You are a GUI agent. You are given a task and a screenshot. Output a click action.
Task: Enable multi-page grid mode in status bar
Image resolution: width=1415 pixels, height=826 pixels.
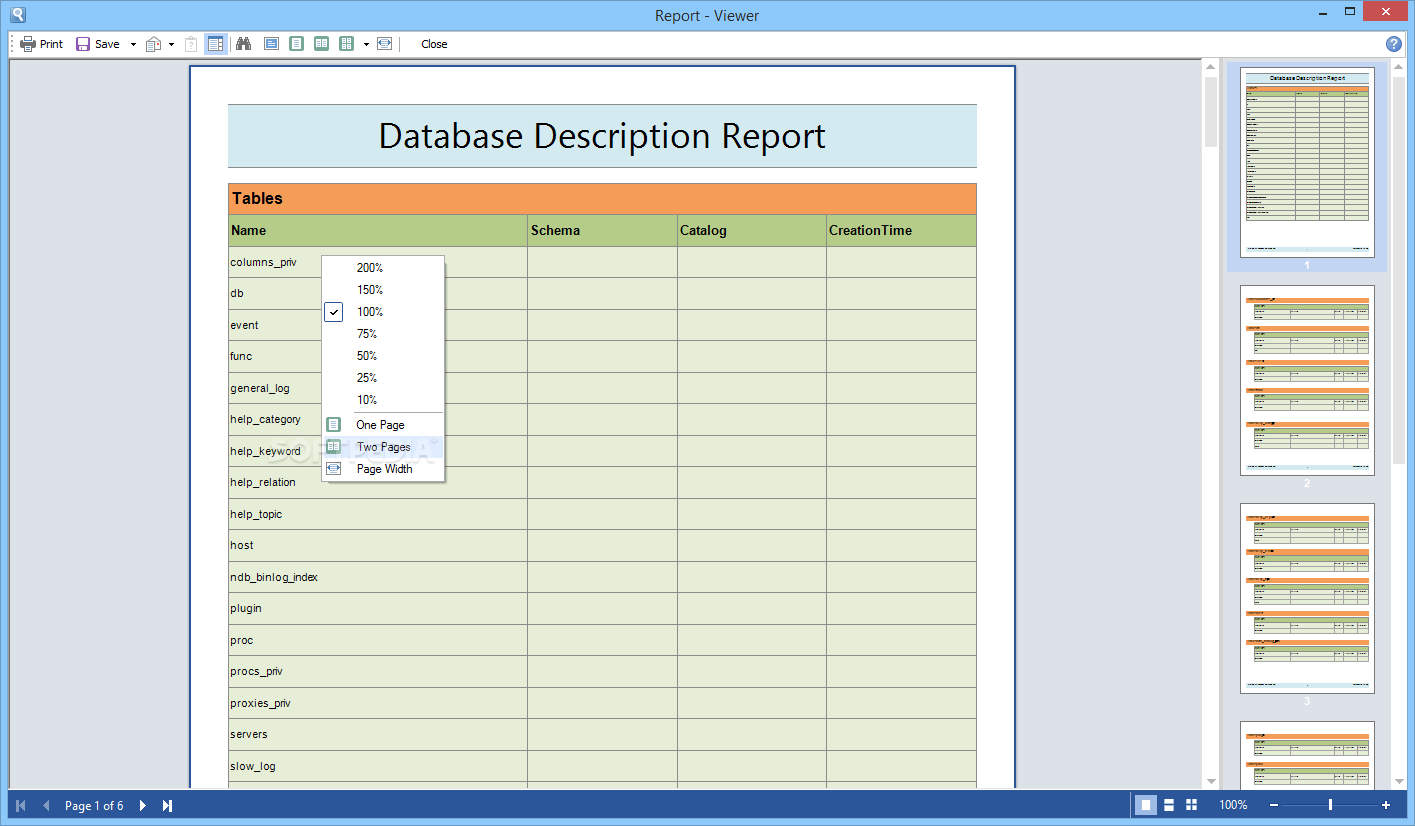pyautogui.click(x=1191, y=805)
